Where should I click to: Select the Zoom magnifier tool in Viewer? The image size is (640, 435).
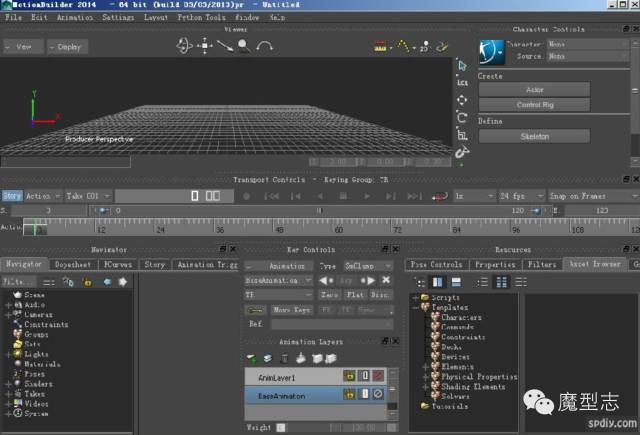point(244,46)
